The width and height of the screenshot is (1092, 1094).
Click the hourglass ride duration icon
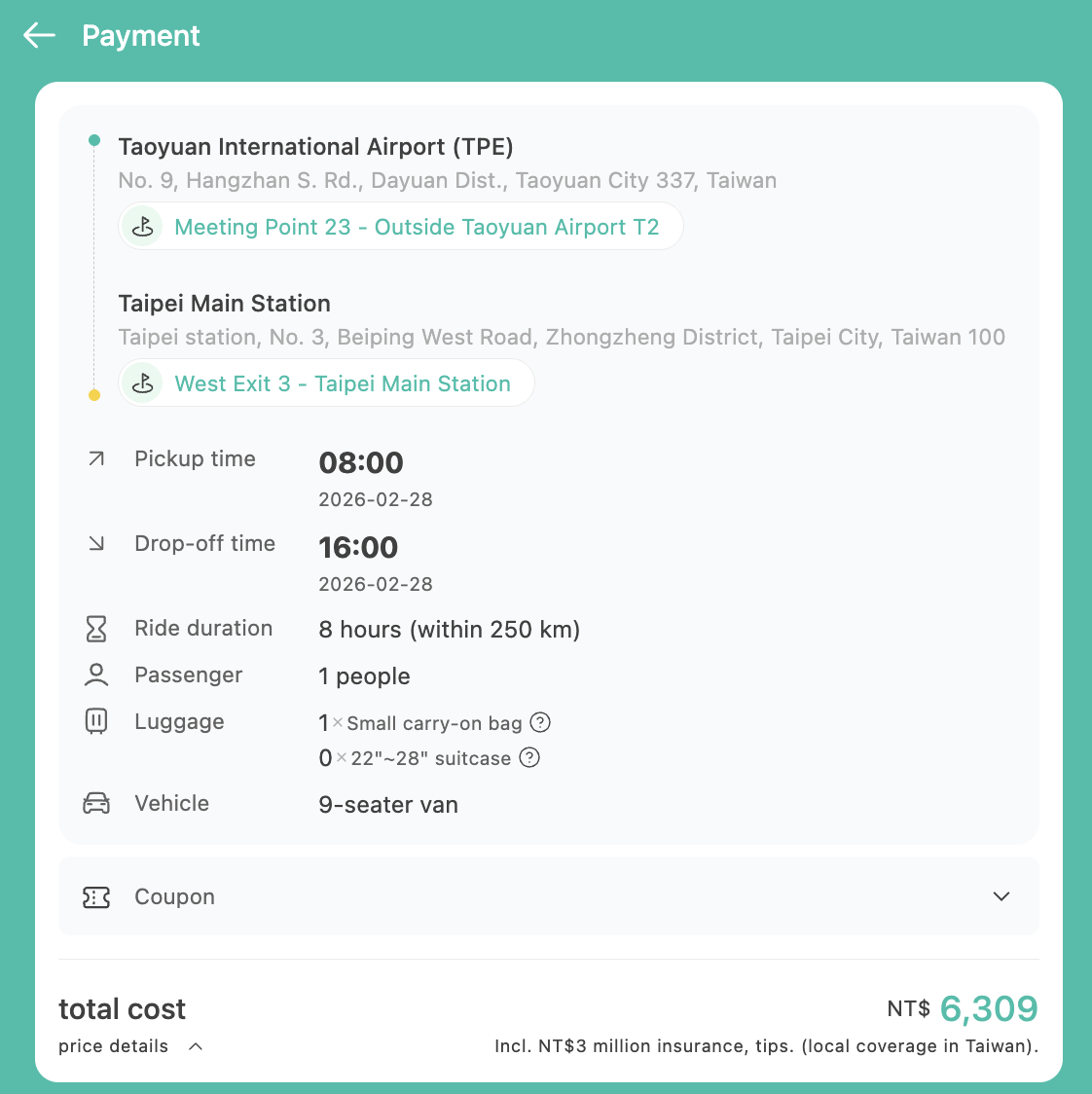tap(96, 629)
